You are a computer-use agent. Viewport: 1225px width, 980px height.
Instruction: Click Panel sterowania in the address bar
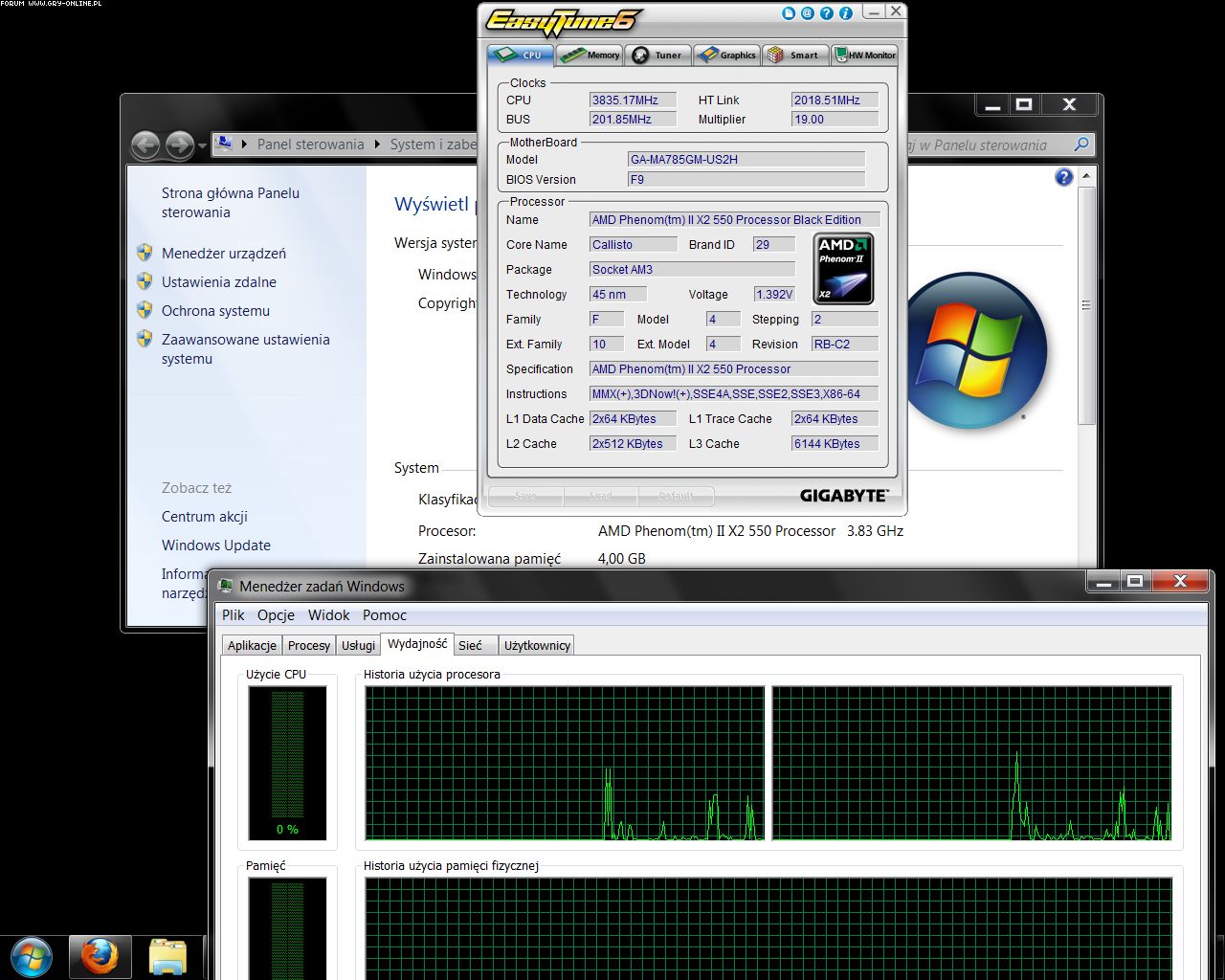coord(310,145)
